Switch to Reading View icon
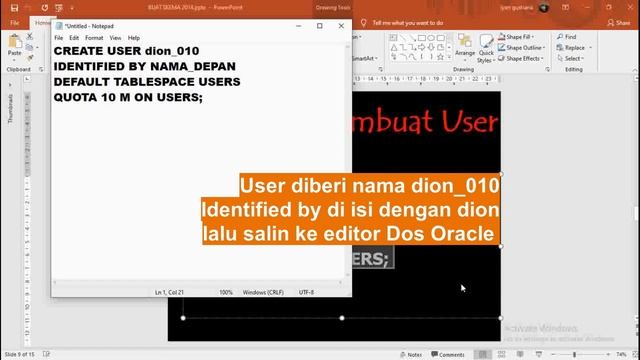640x360 pixels. (520, 354)
